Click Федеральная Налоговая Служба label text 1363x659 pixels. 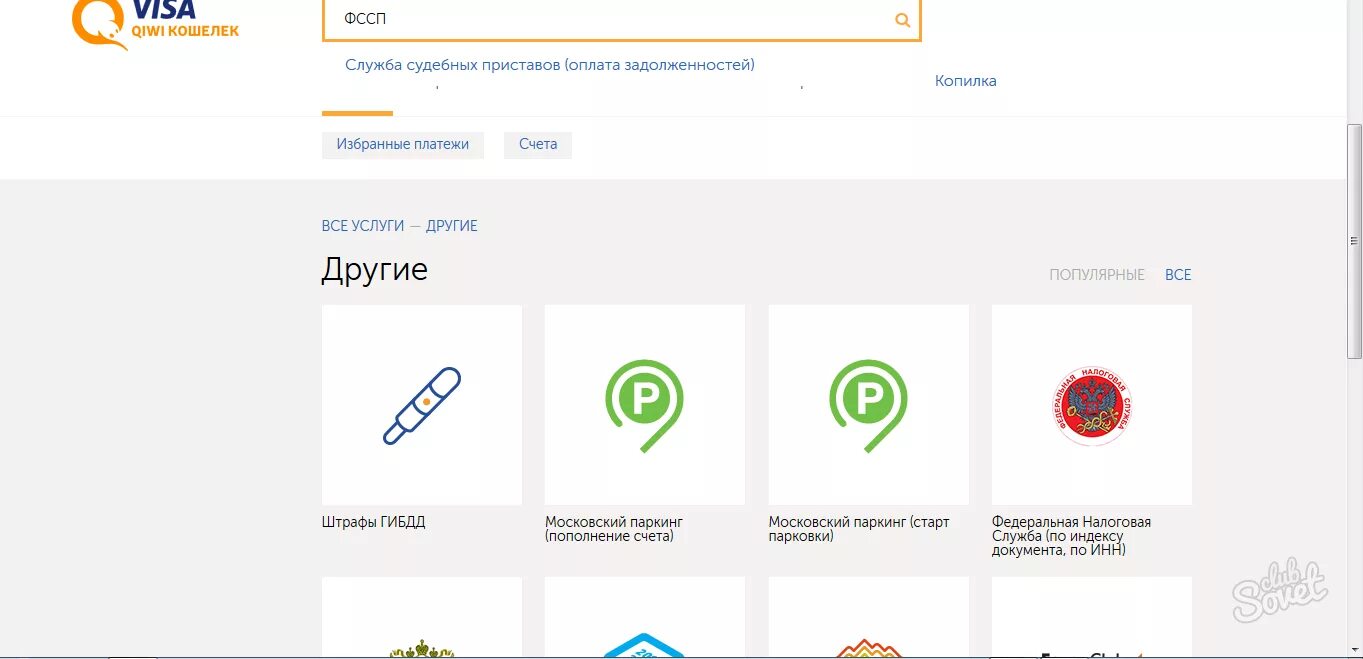tap(1071, 536)
